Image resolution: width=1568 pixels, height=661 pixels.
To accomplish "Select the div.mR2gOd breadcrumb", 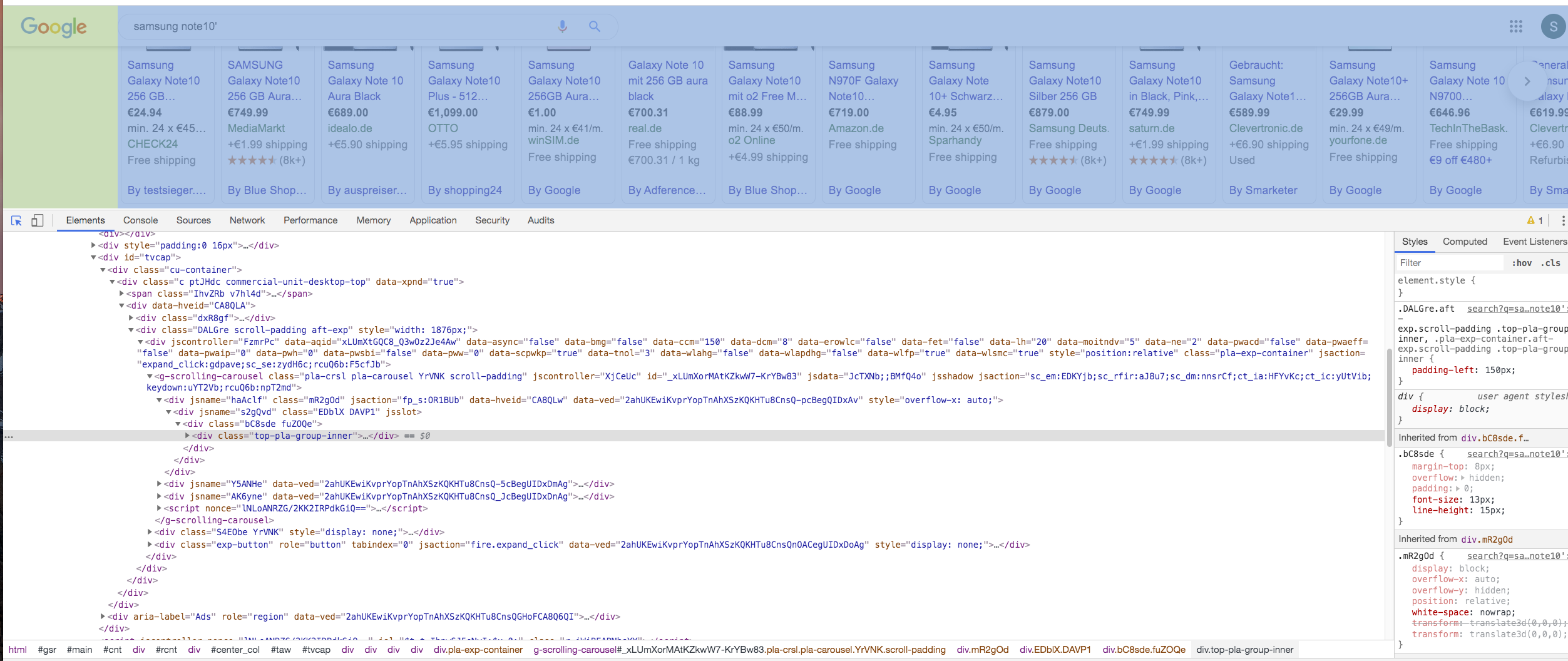I will click(983, 650).
